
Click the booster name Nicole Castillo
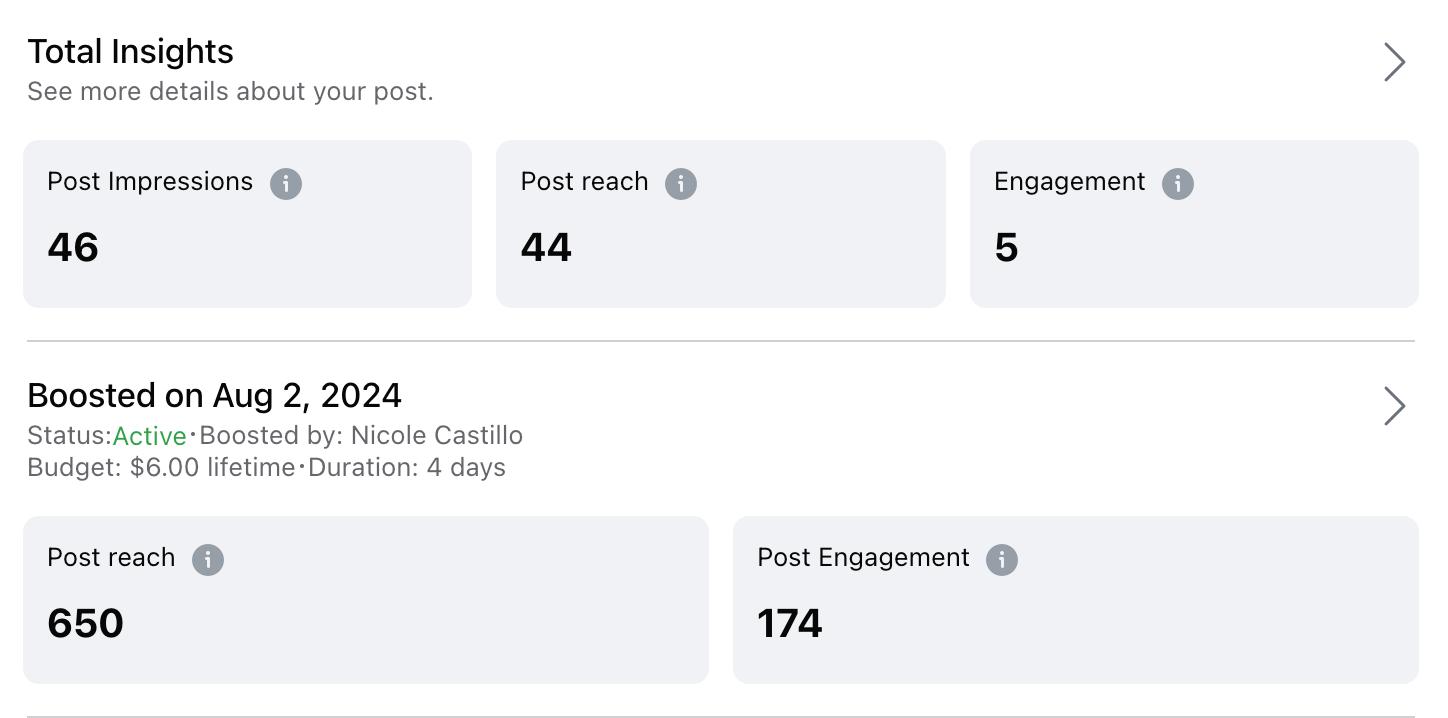pos(436,436)
